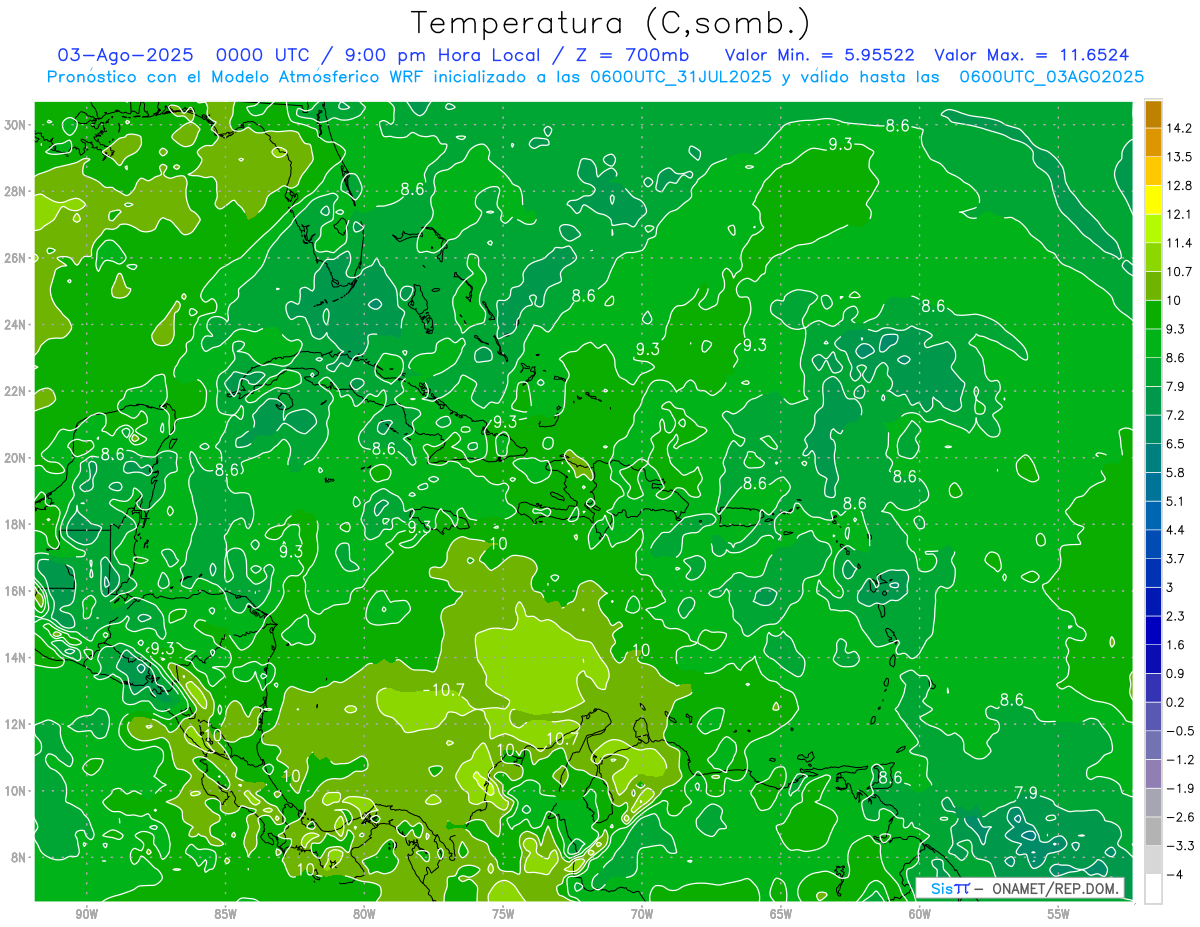Click the 20N latitude axis label

17,458
